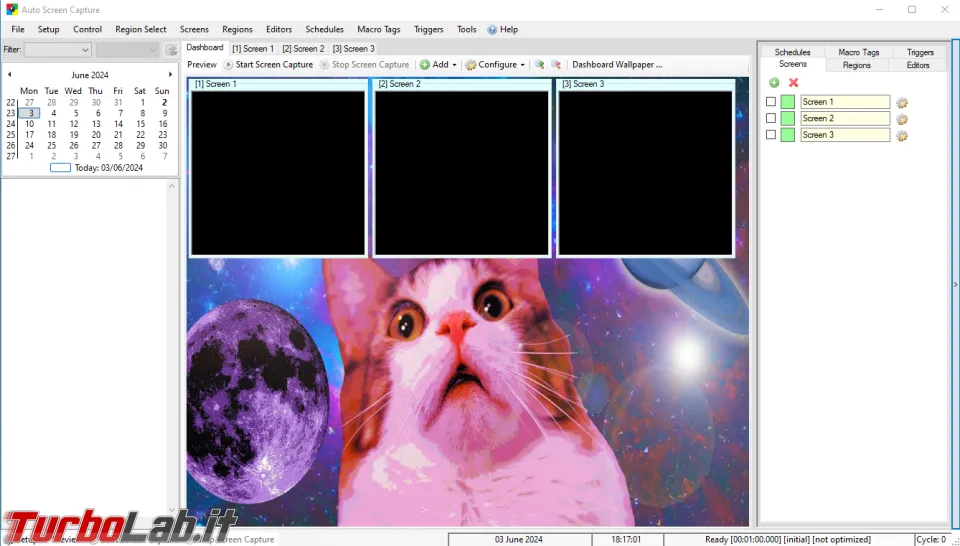
Task: Click the Screen 2 name input field
Action: pyautogui.click(x=845, y=118)
